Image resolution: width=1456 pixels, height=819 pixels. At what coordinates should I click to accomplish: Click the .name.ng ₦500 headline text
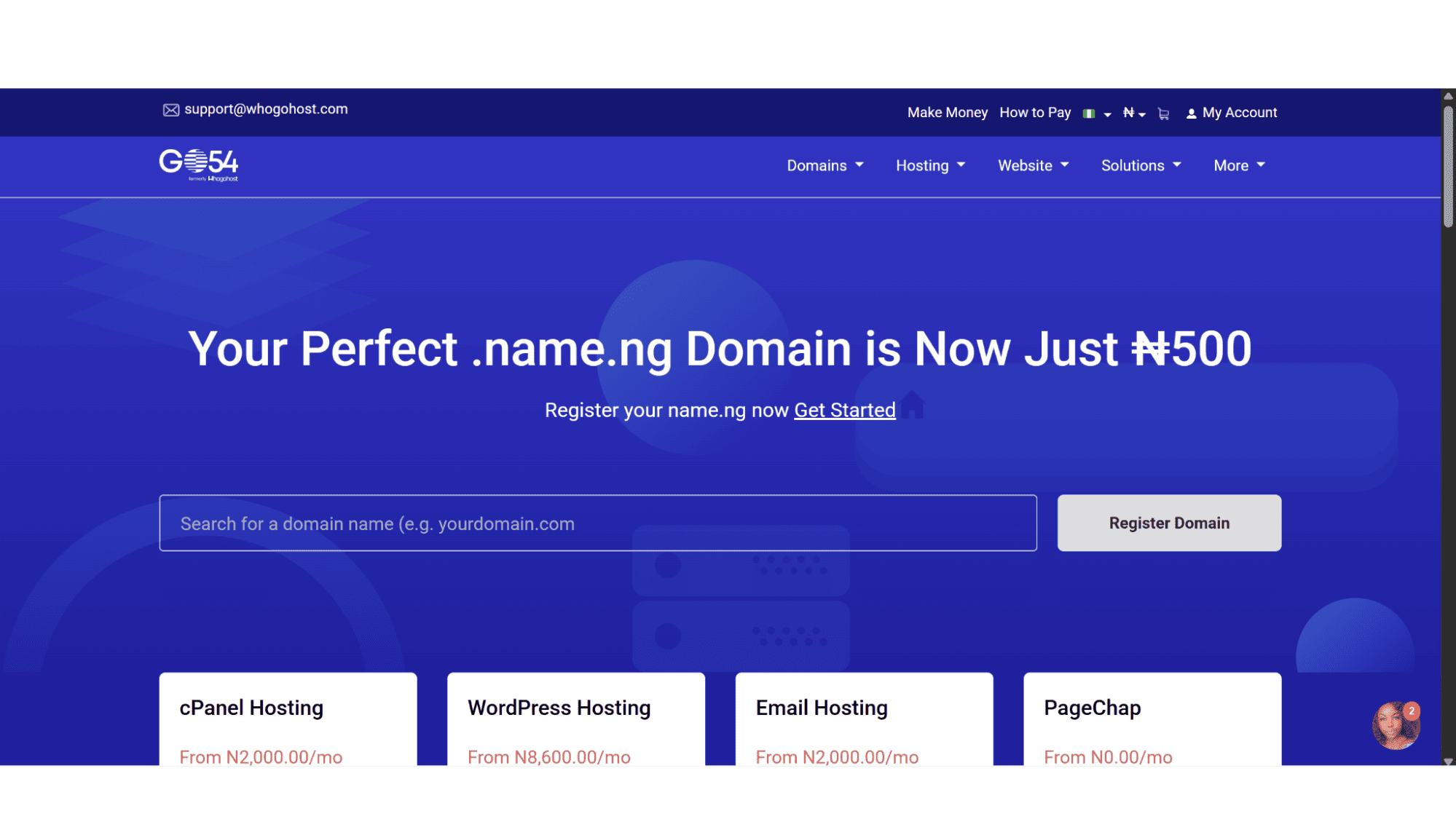[x=720, y=349]
